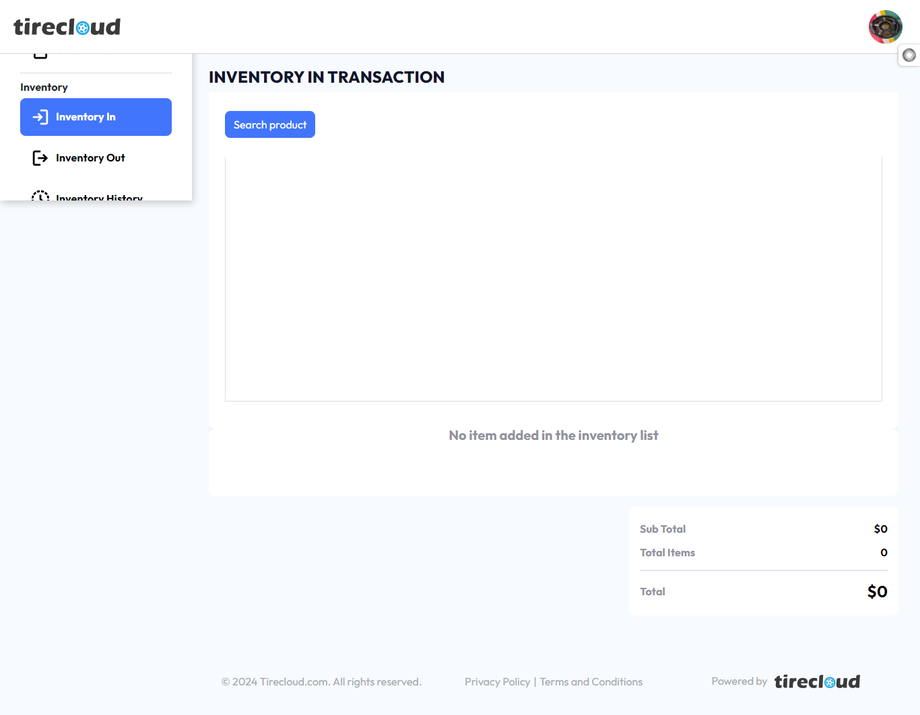The height and width of the screenshot is (715, 920).
Task: Click the Inventory In arrow icon
Action: pyautogui.click(x=40, y=117)
